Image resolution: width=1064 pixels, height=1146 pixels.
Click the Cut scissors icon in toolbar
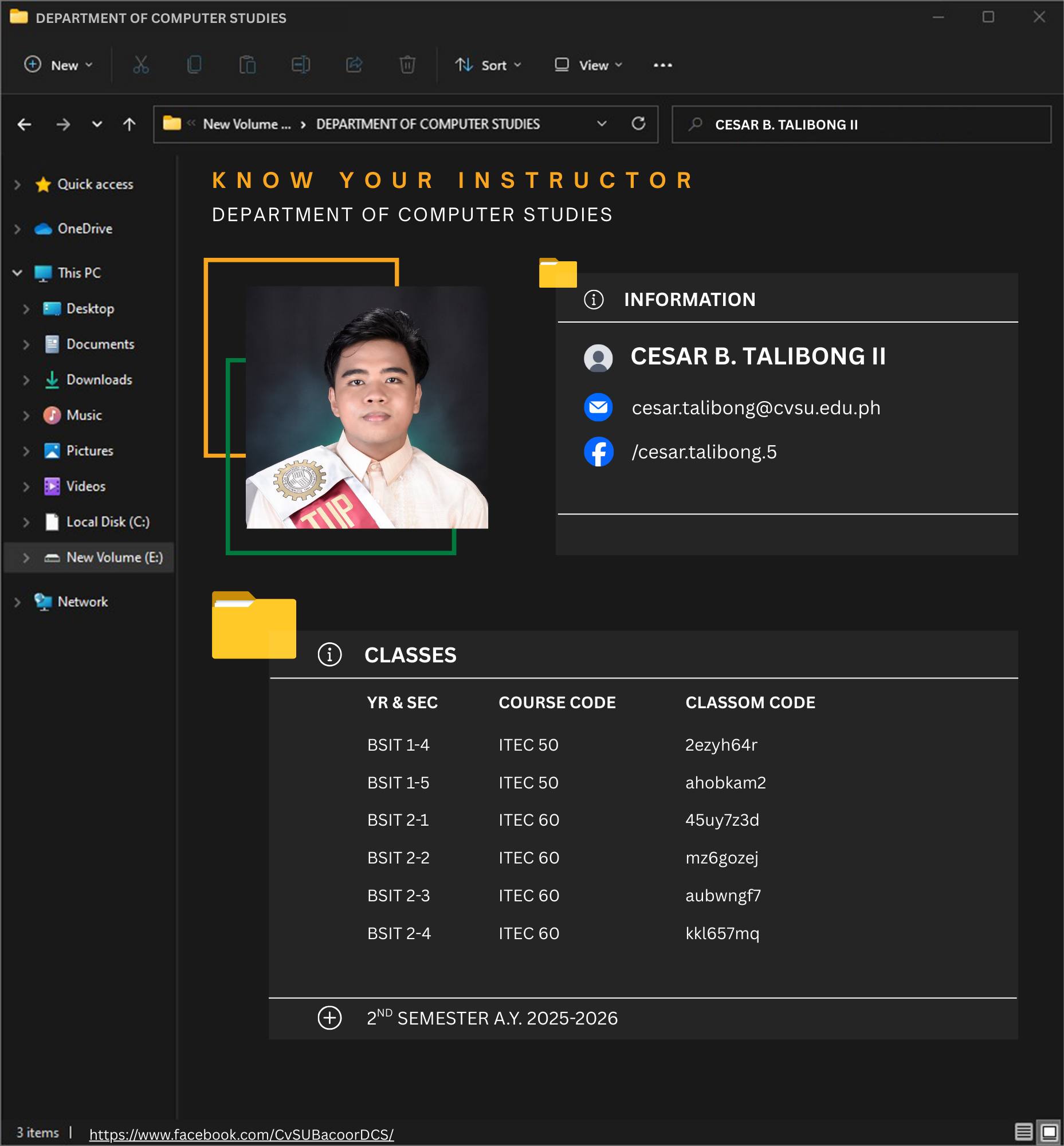point(141,65)
